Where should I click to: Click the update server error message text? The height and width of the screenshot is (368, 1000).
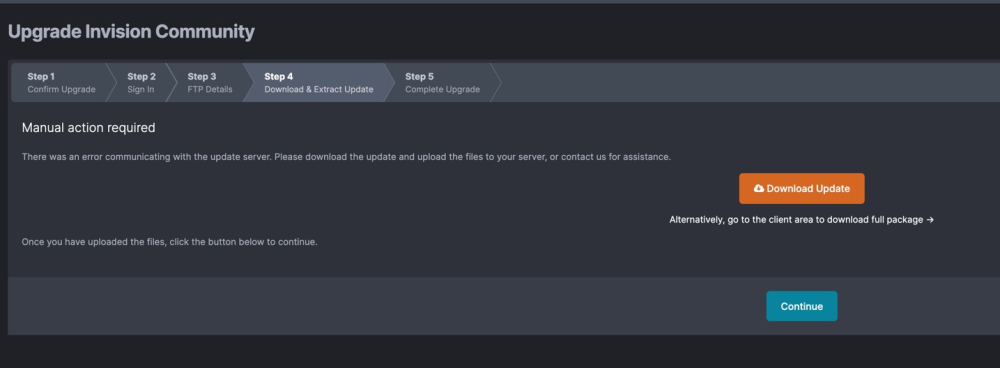click(x=346, y=157)
